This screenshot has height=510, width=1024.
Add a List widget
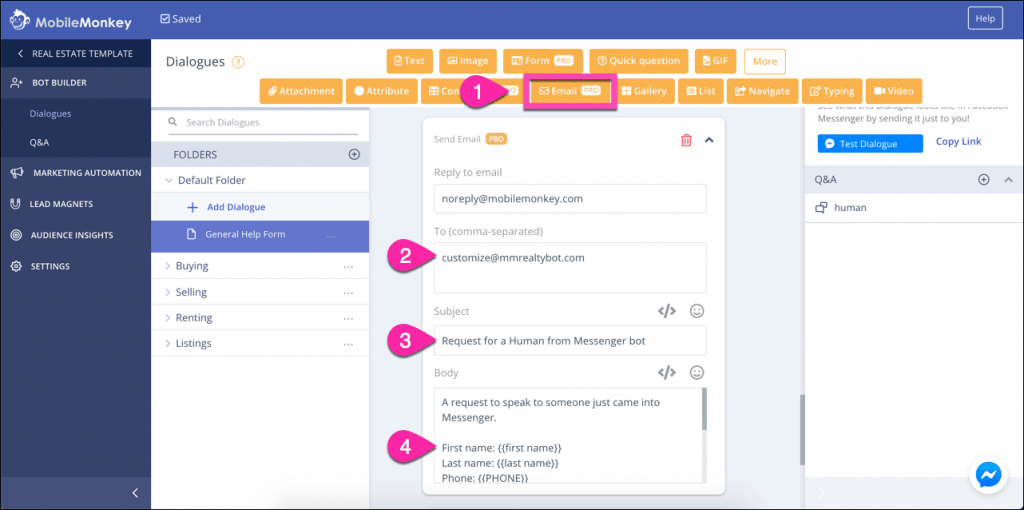coord(701,91)
